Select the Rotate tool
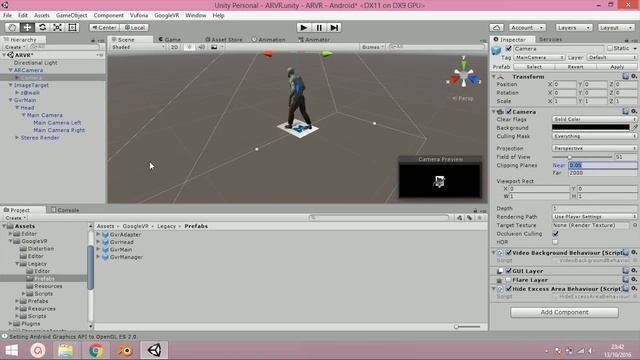The image size is (640, 360). pos(42,27)
